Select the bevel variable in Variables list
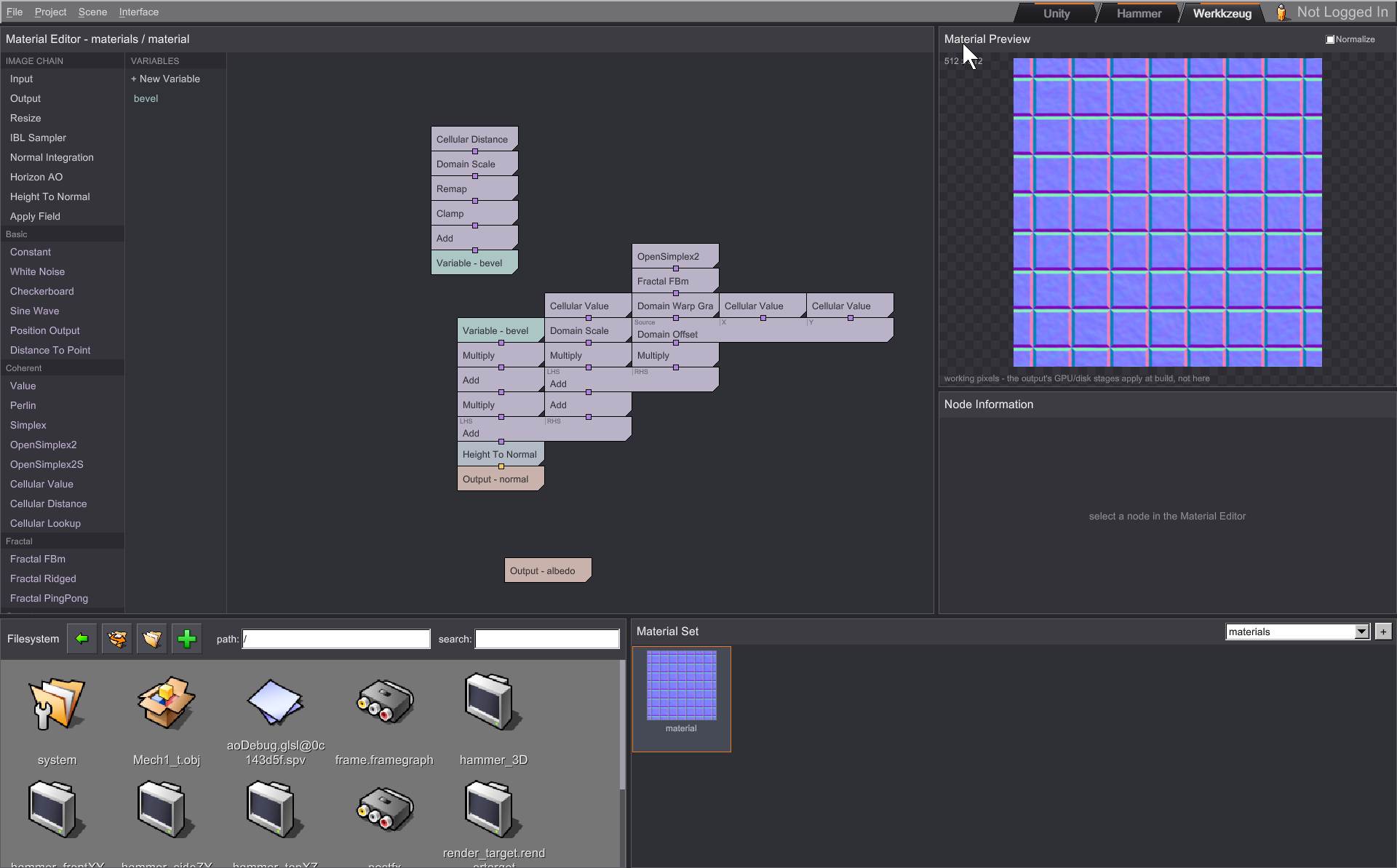This screenshot has width=1397, height=868. coord(146,98)
